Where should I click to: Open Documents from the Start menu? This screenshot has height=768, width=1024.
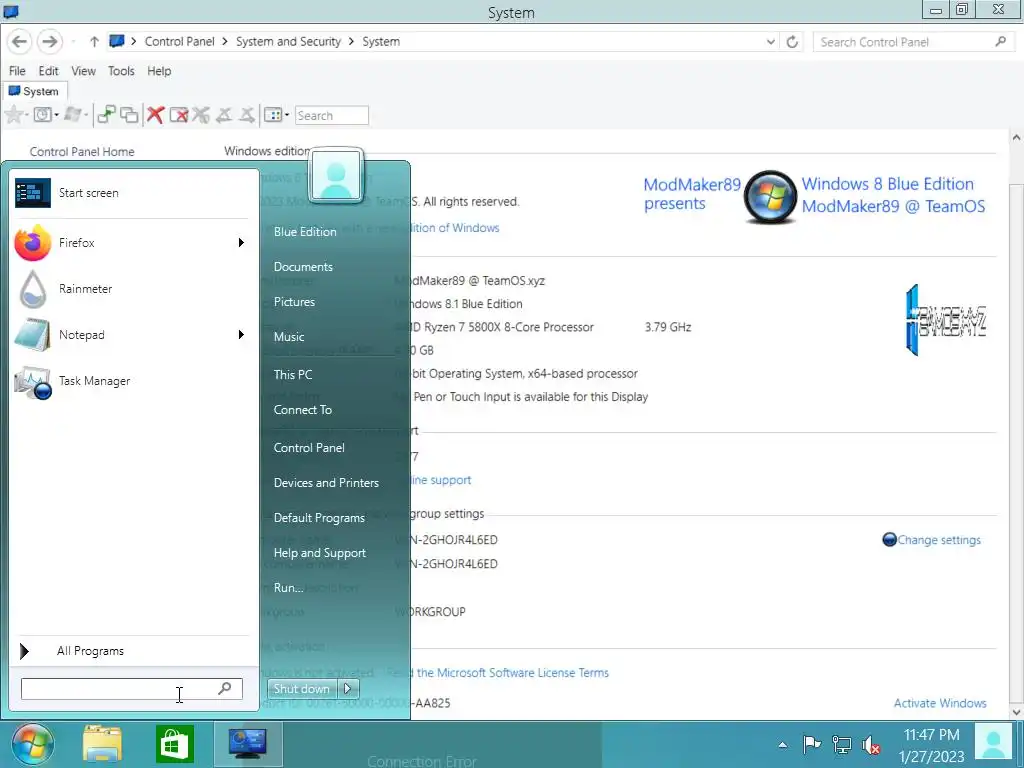pyautogui.click(x=303, y=266)
